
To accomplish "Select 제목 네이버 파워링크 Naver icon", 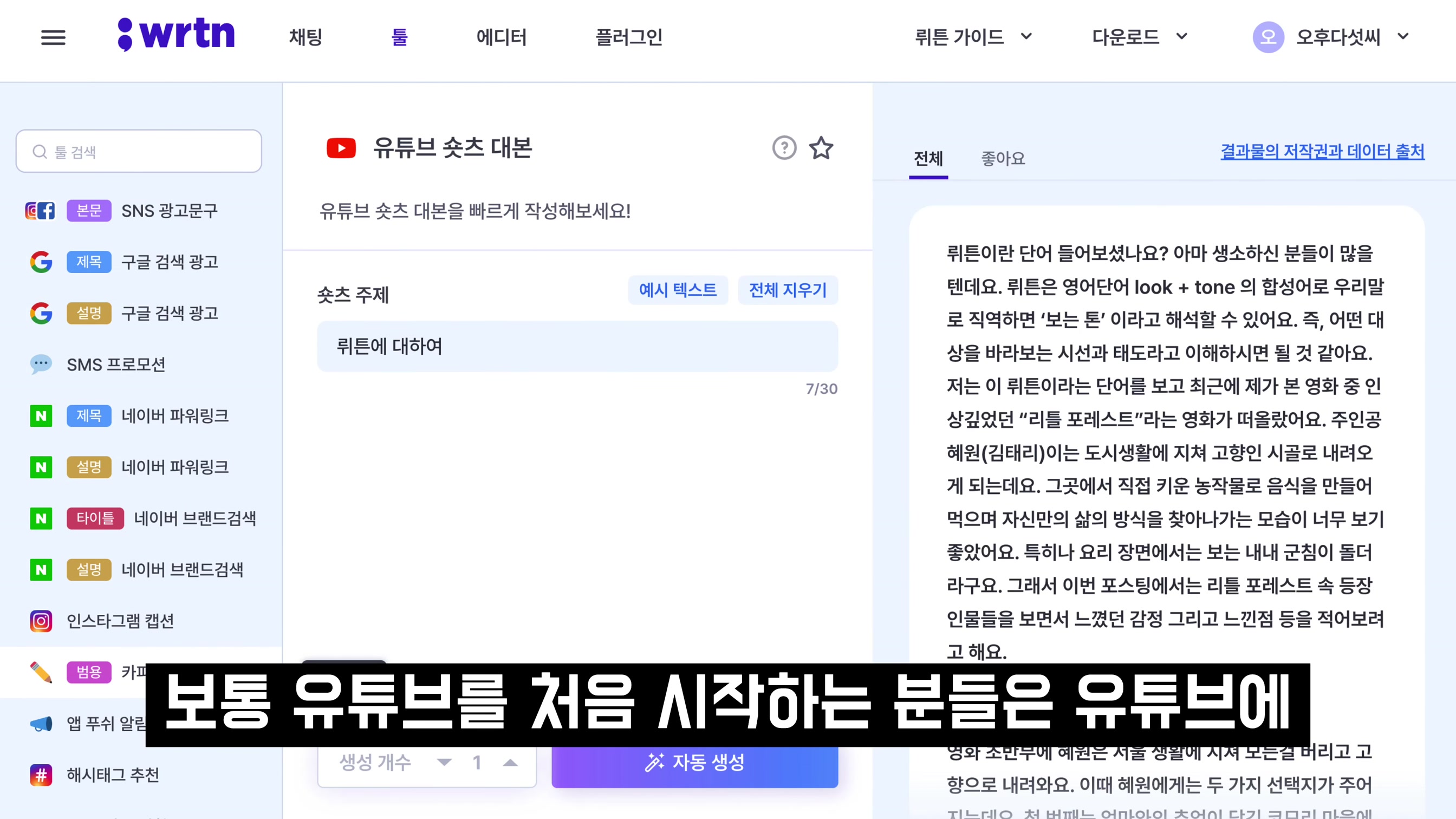I will coord(41,416).
